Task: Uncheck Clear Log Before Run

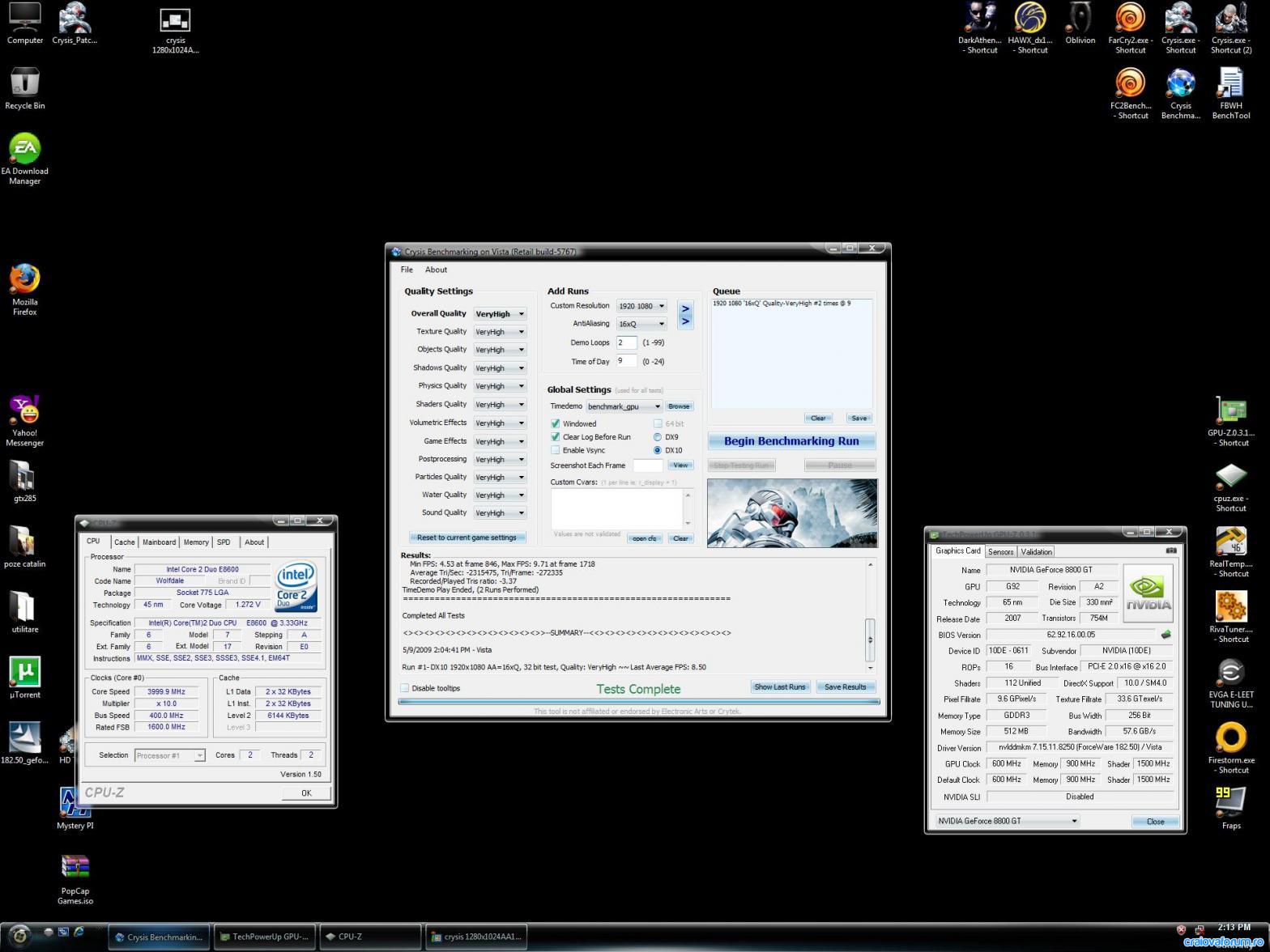Action: pos(556,436)
